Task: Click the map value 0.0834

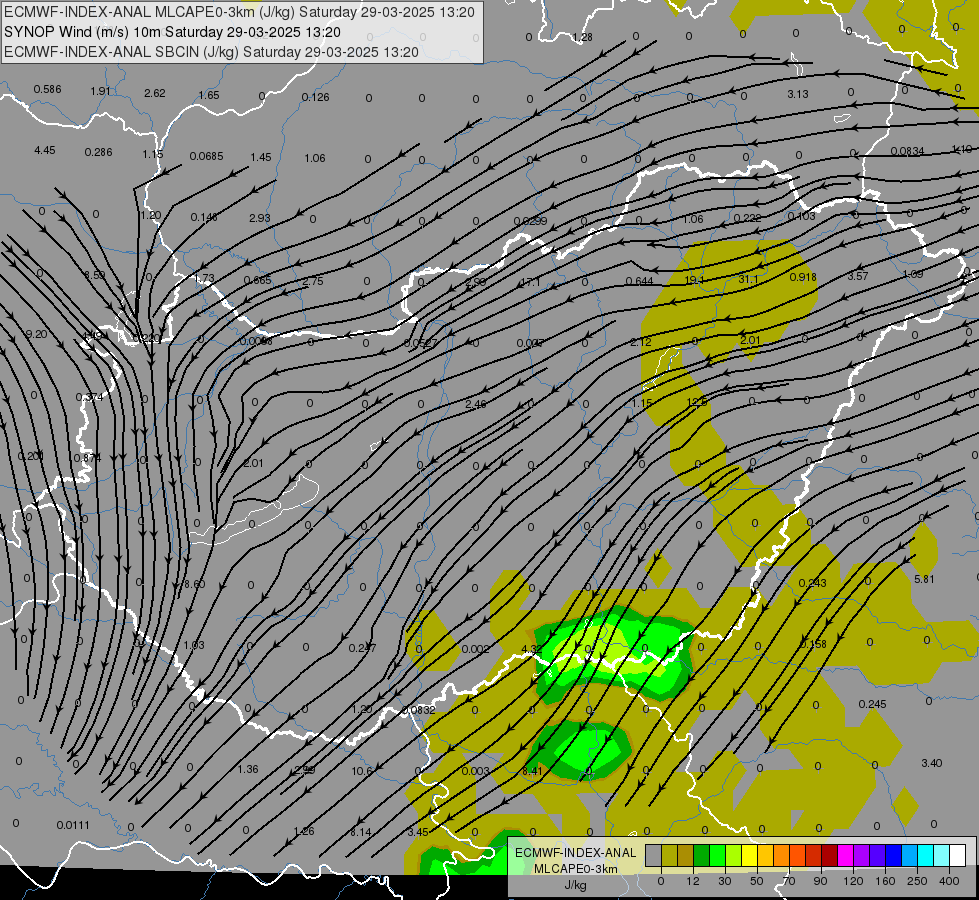Action: point(908,151)
